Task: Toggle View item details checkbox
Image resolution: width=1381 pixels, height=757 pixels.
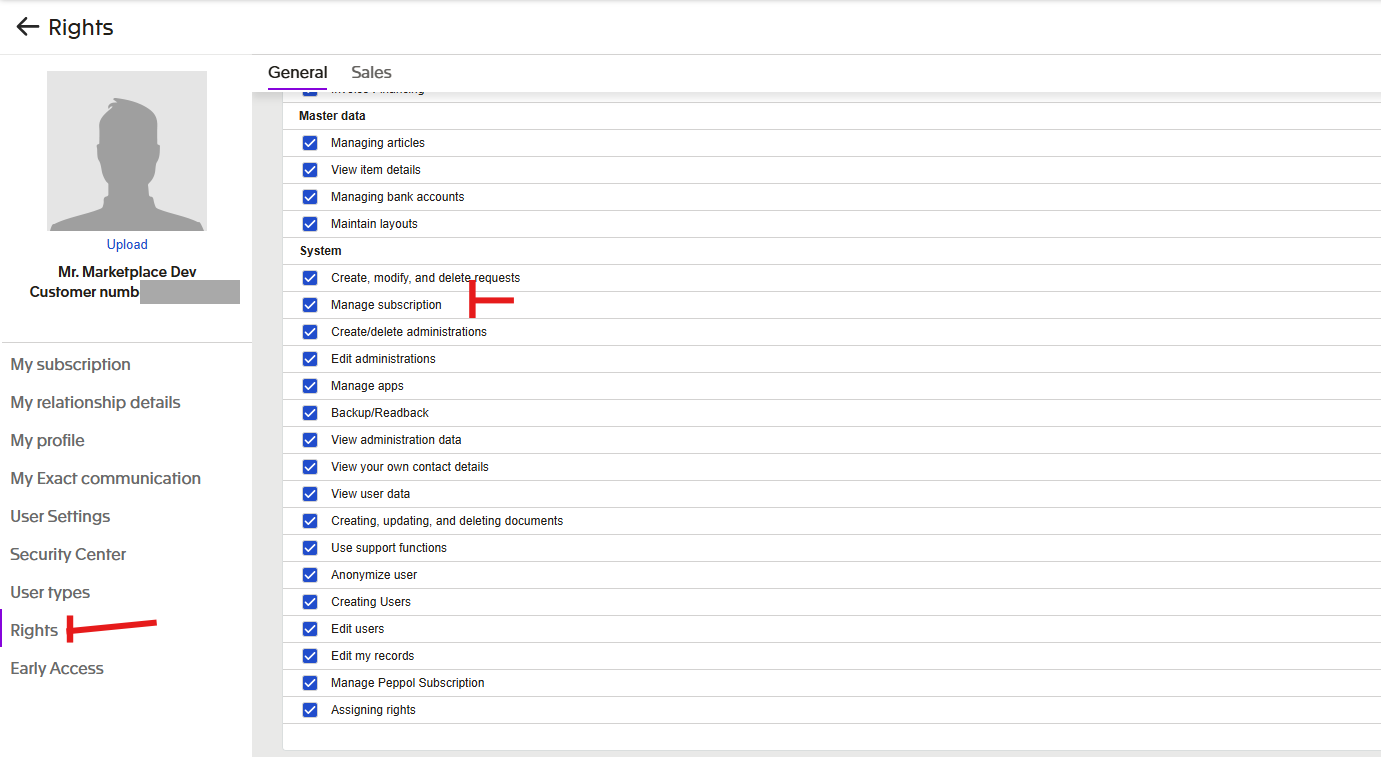Action: 310,170
